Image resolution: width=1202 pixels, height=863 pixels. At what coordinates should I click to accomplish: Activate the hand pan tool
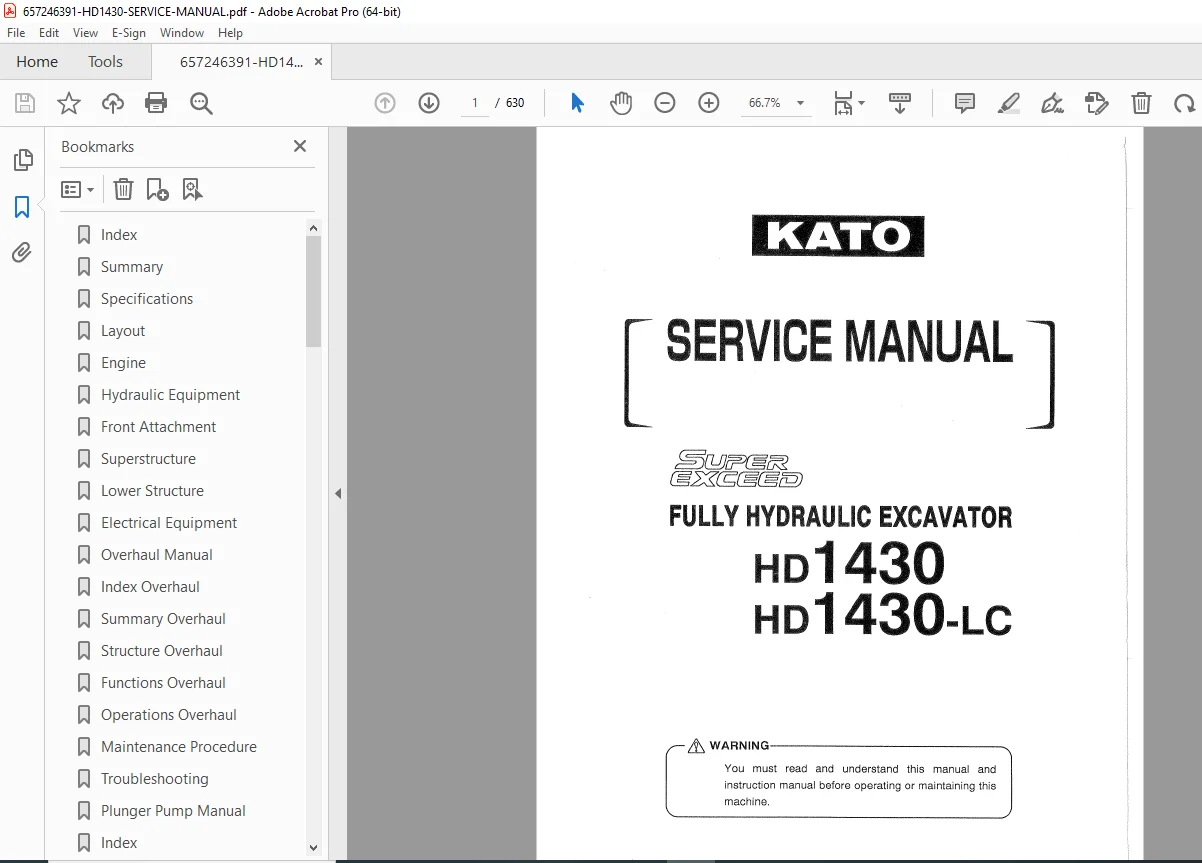coord(621,103)
